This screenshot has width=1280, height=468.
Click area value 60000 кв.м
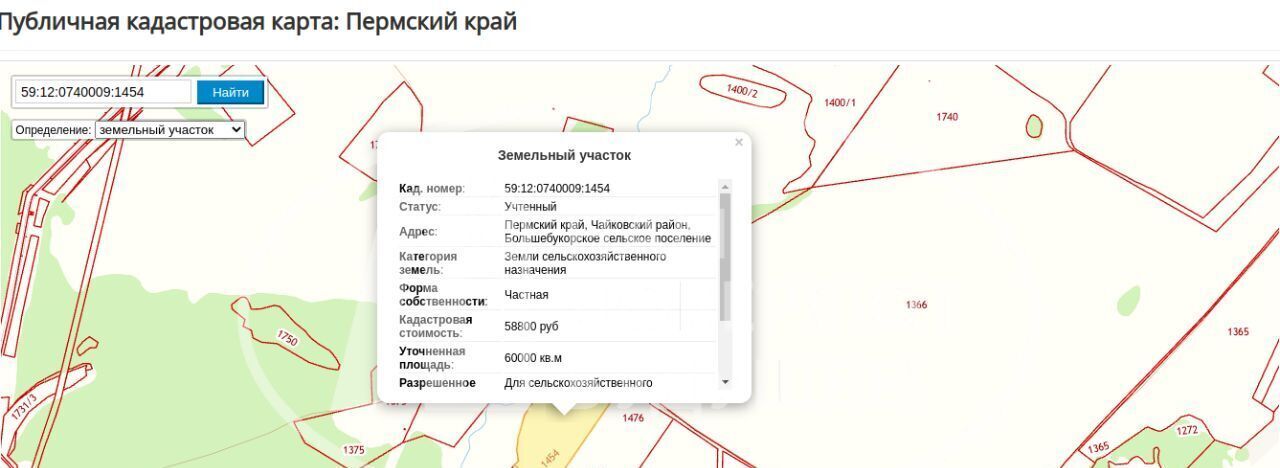click(x=533, y=358)
